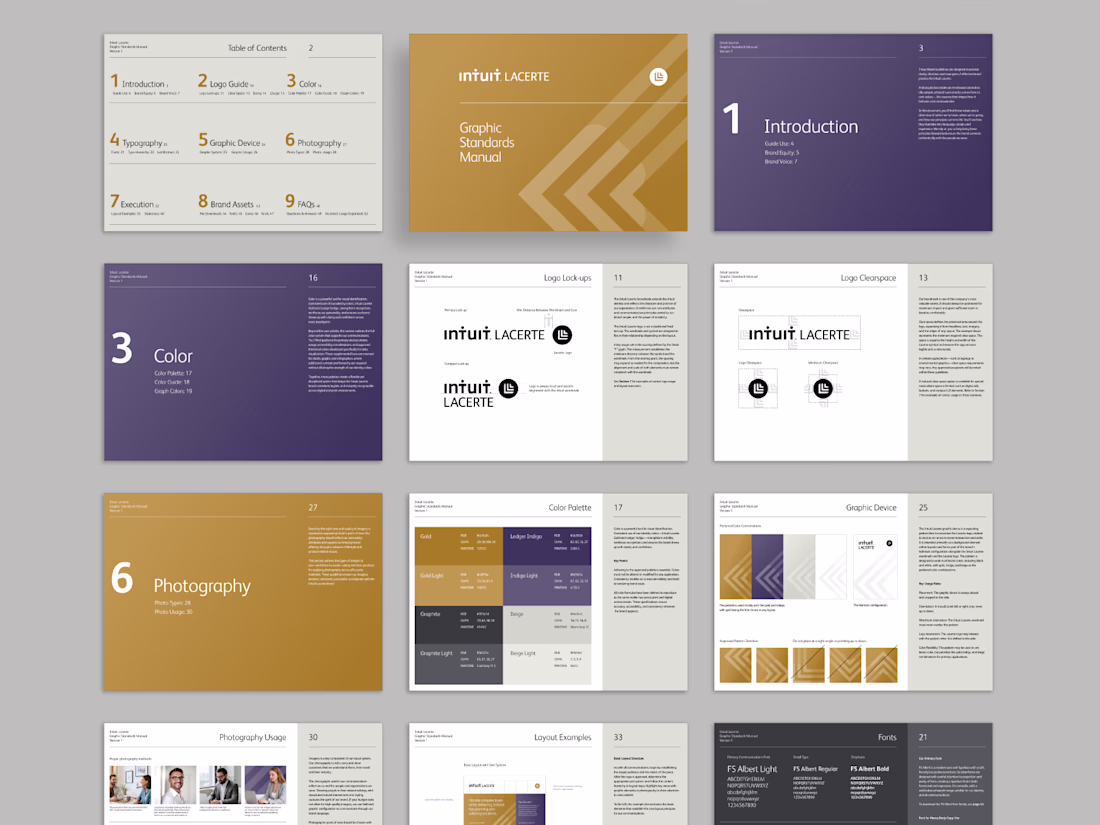This screenshot has height=825, width=1100.
Task: Select the Indigo Light color swatch
Action: 547,586
